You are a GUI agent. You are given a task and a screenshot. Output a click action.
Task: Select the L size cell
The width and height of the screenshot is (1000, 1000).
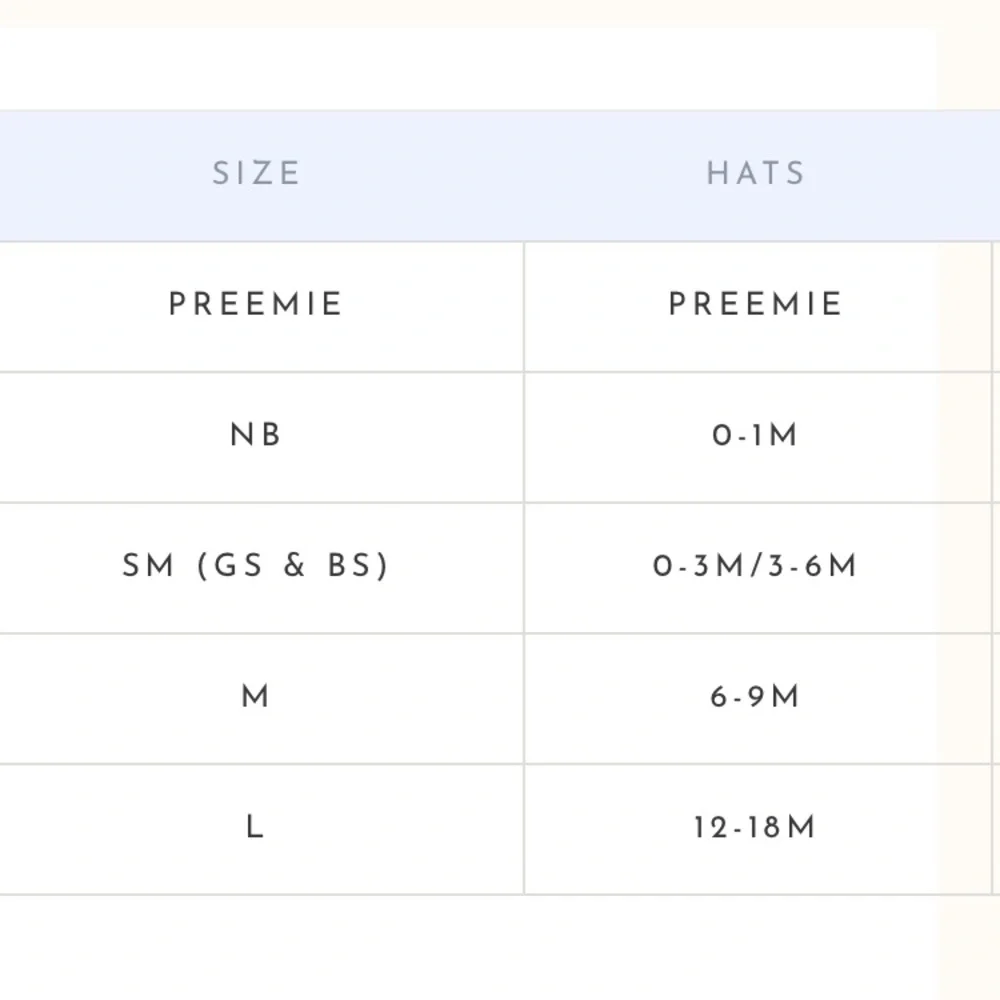(x=256, y=828)
